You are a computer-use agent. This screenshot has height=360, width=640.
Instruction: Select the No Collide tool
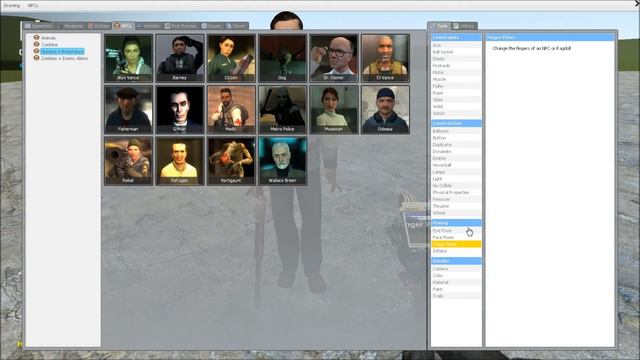tap(456, 185)
